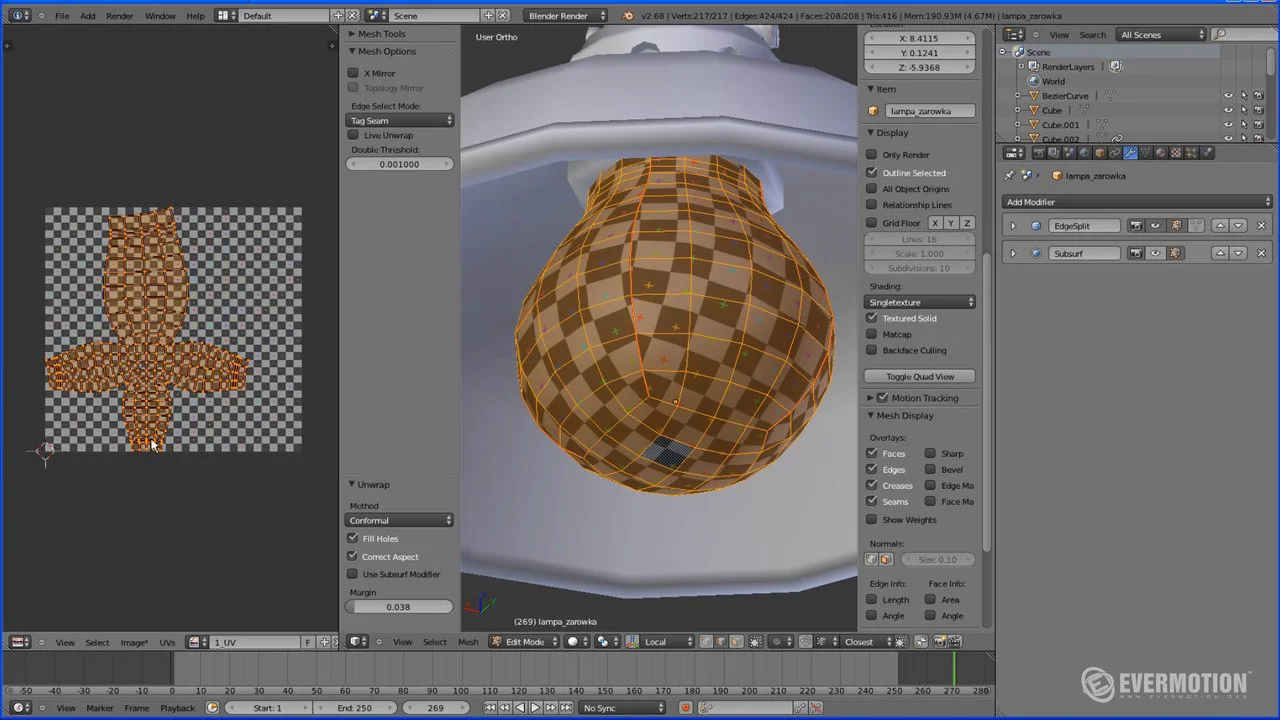Open the Render menu in top bar

(x=119, y=16)
